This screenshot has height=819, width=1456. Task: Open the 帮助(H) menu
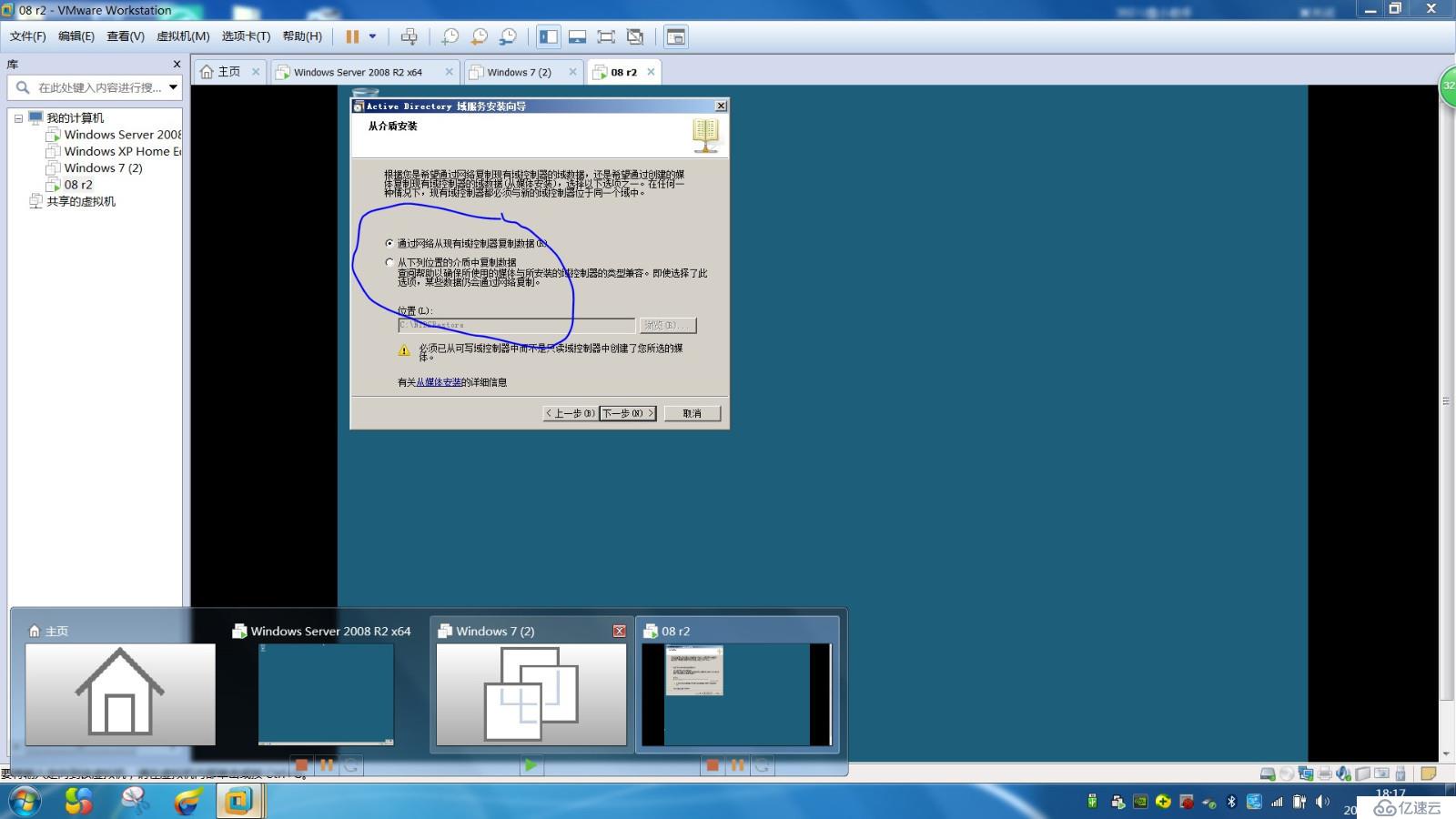point(302,36)
